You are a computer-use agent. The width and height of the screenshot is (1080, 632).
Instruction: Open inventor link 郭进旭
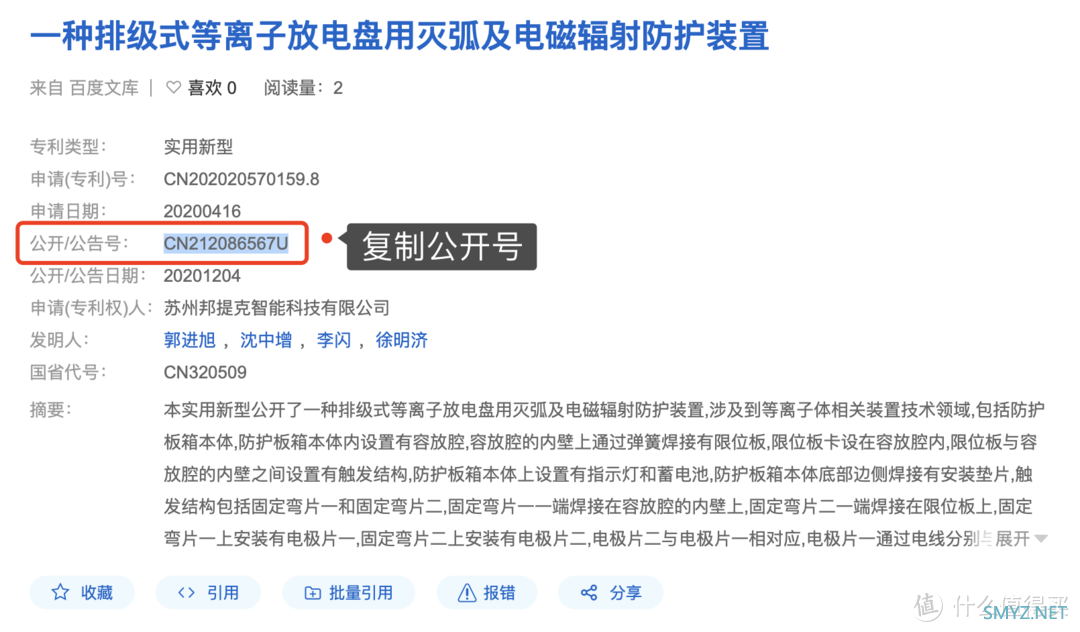tap(189, 340)
